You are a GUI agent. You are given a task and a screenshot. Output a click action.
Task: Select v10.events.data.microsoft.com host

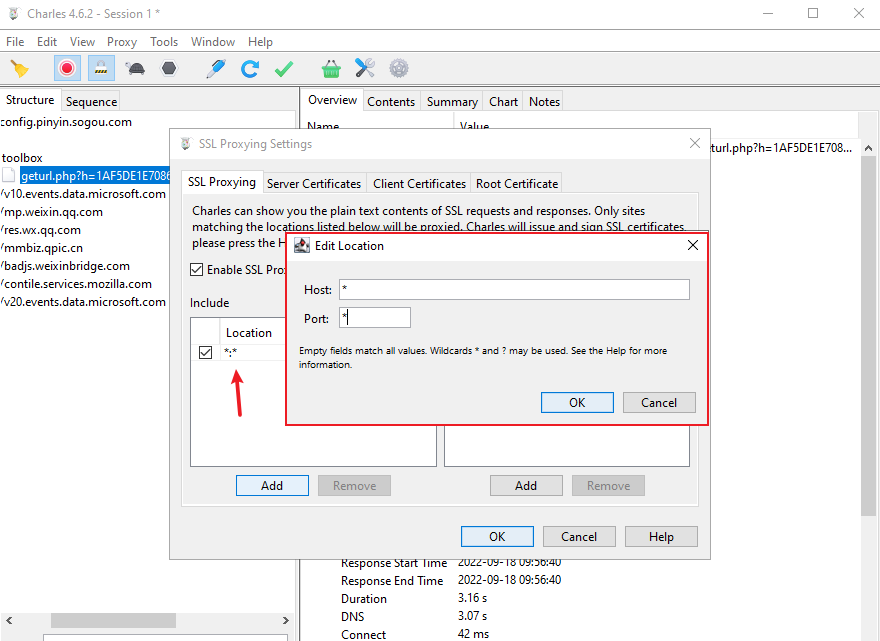[x=84, y=194]
